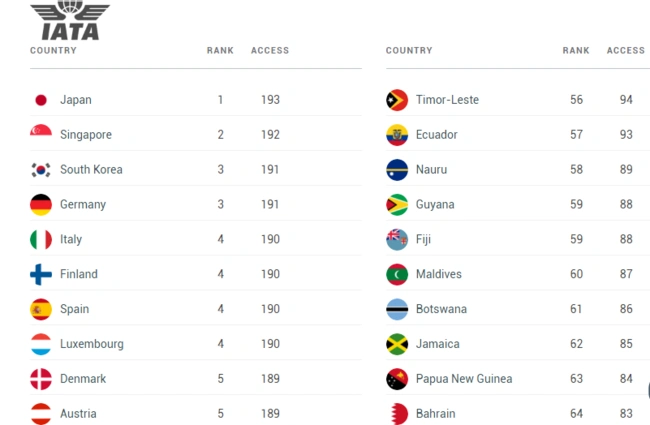Click the IATA logo
Image resolution: width=650 pixels, height=425 pixels.
[x=70, y=21]
